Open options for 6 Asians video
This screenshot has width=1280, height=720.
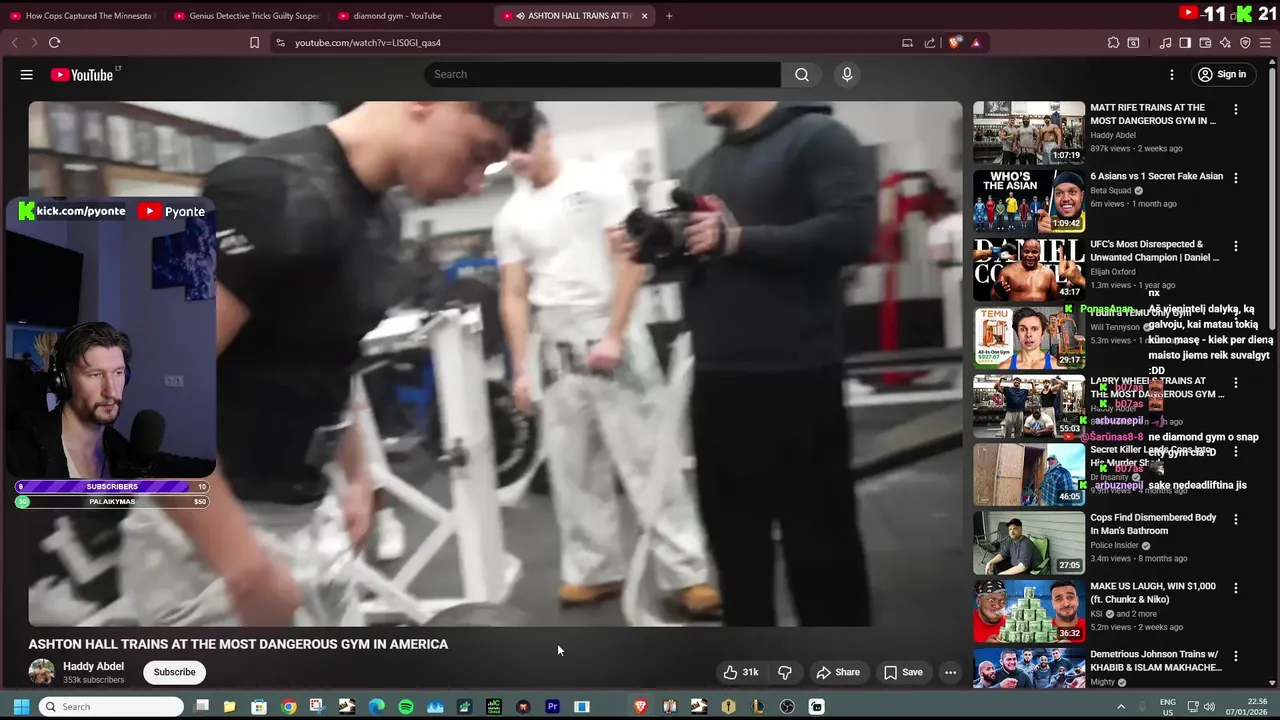click(x=1236, y=178)
